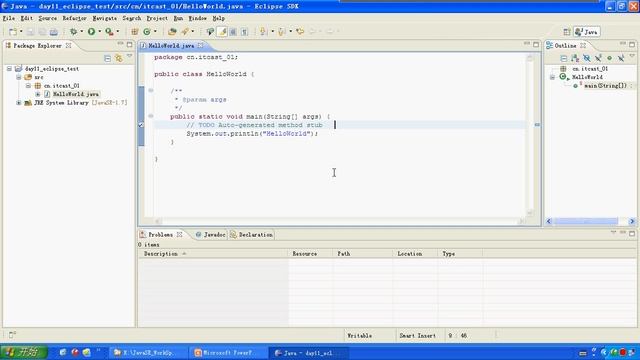Create a new Java class via toolbar icon
Screen dimensions: 640x360
[147, 31]
